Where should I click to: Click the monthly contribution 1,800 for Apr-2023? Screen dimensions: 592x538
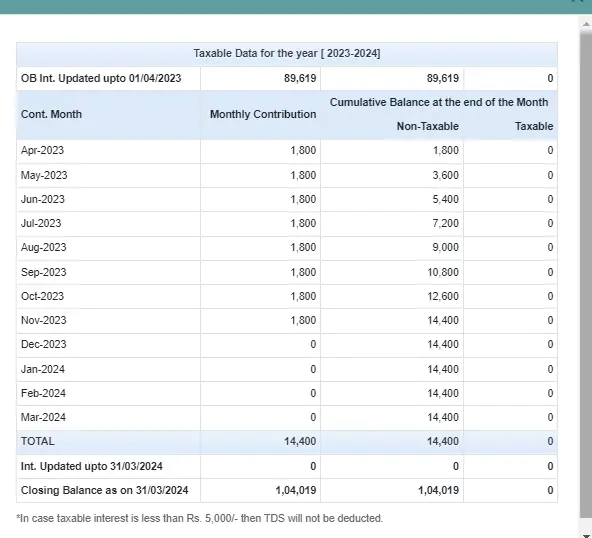(303, 150)
